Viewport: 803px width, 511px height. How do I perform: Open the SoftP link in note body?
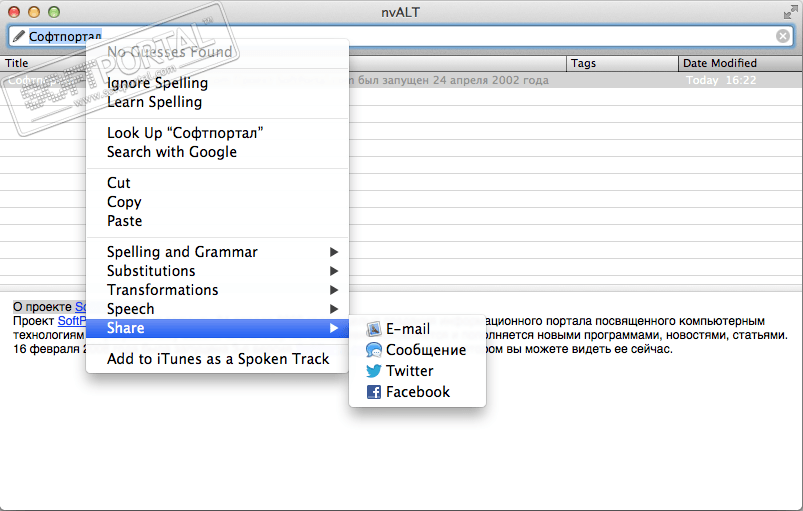point(72,321)
